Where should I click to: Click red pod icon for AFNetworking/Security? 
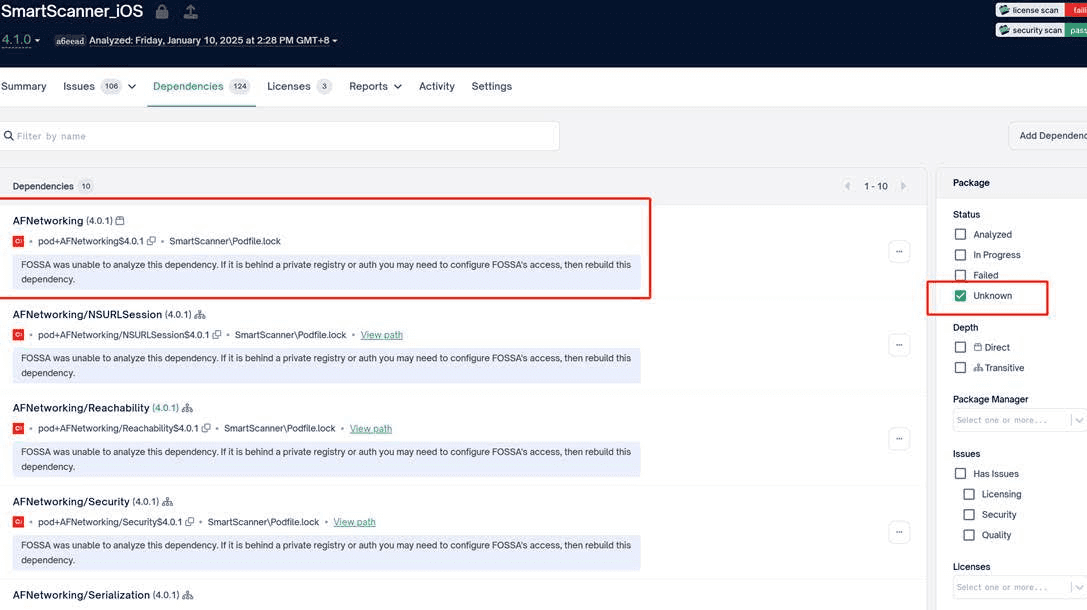[x=18, y=522]
